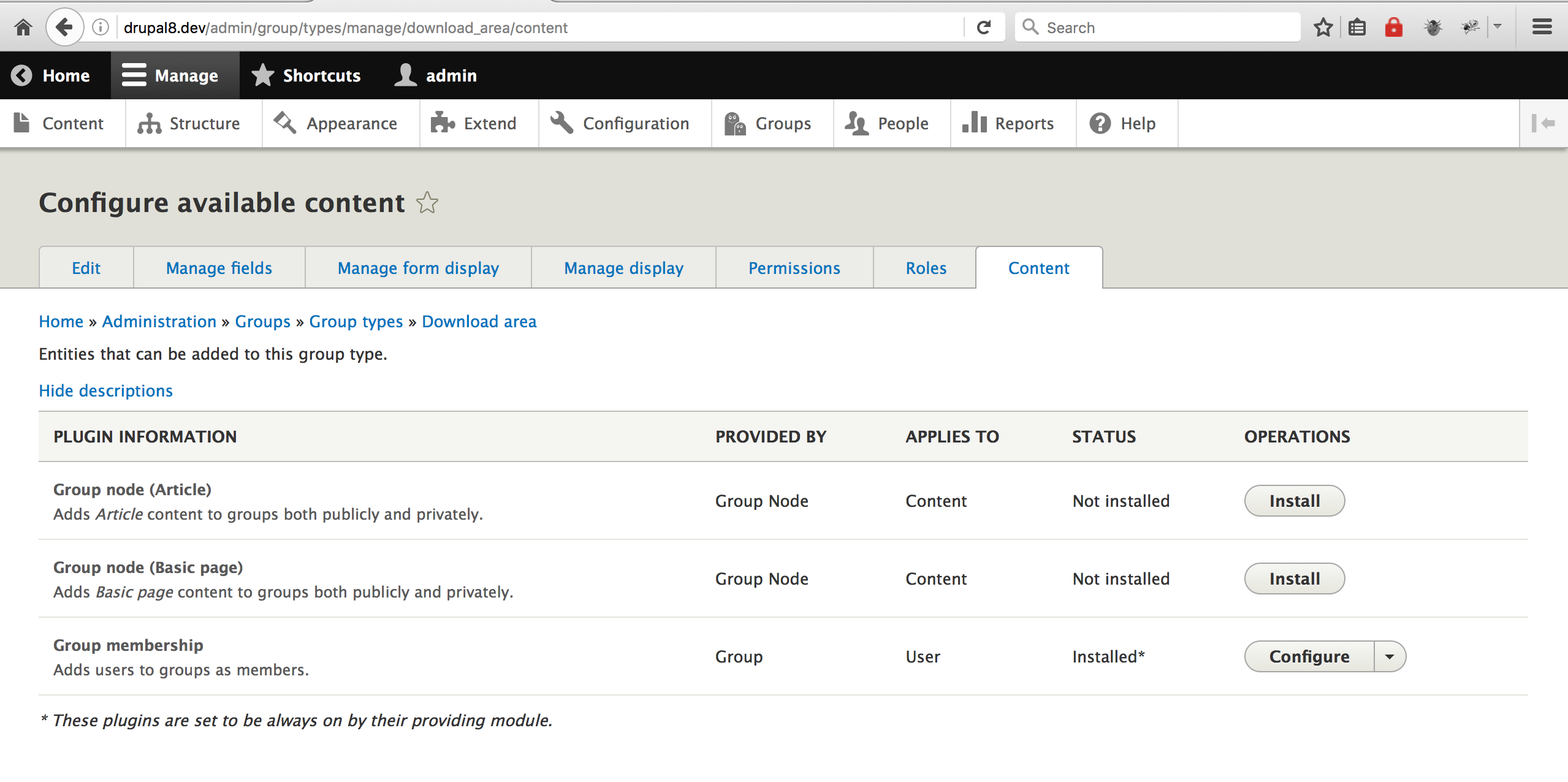
Task: Click the User value in Applies To
Action: (x=923, y=656)
